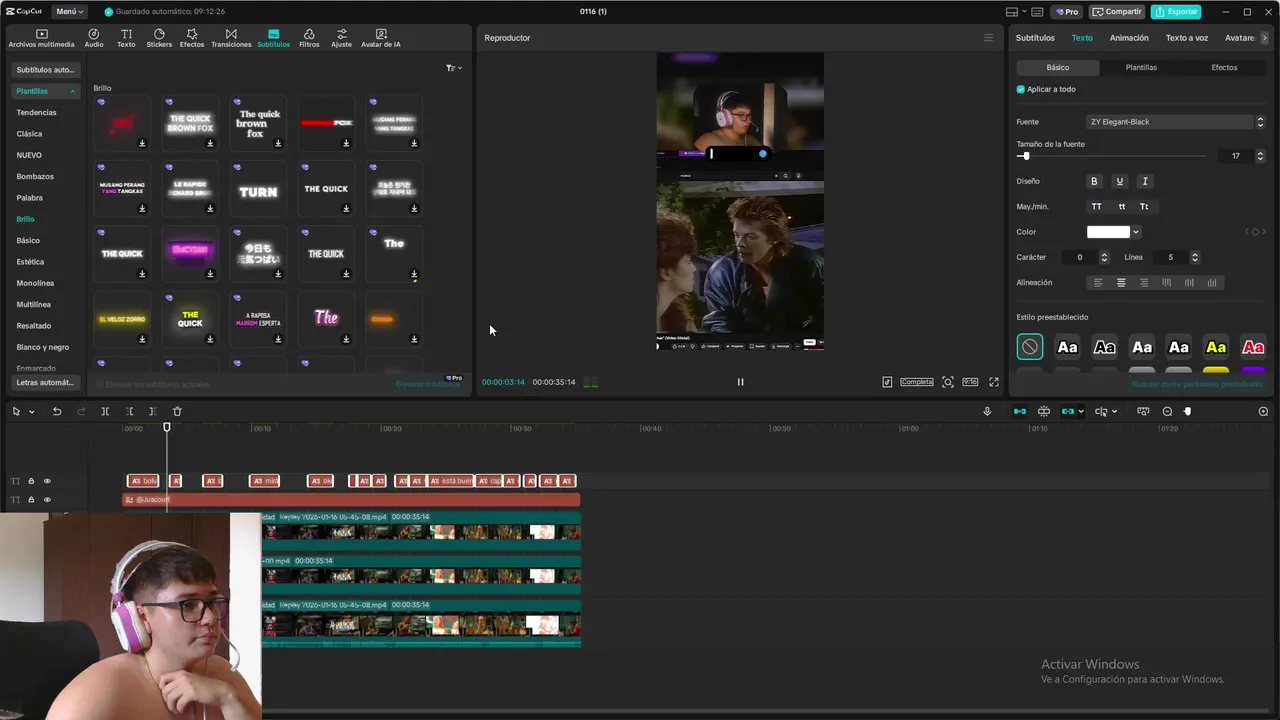1280x720 pixels.
Task: Toggle preview axis on timeline
Action: coord(1101,412)
